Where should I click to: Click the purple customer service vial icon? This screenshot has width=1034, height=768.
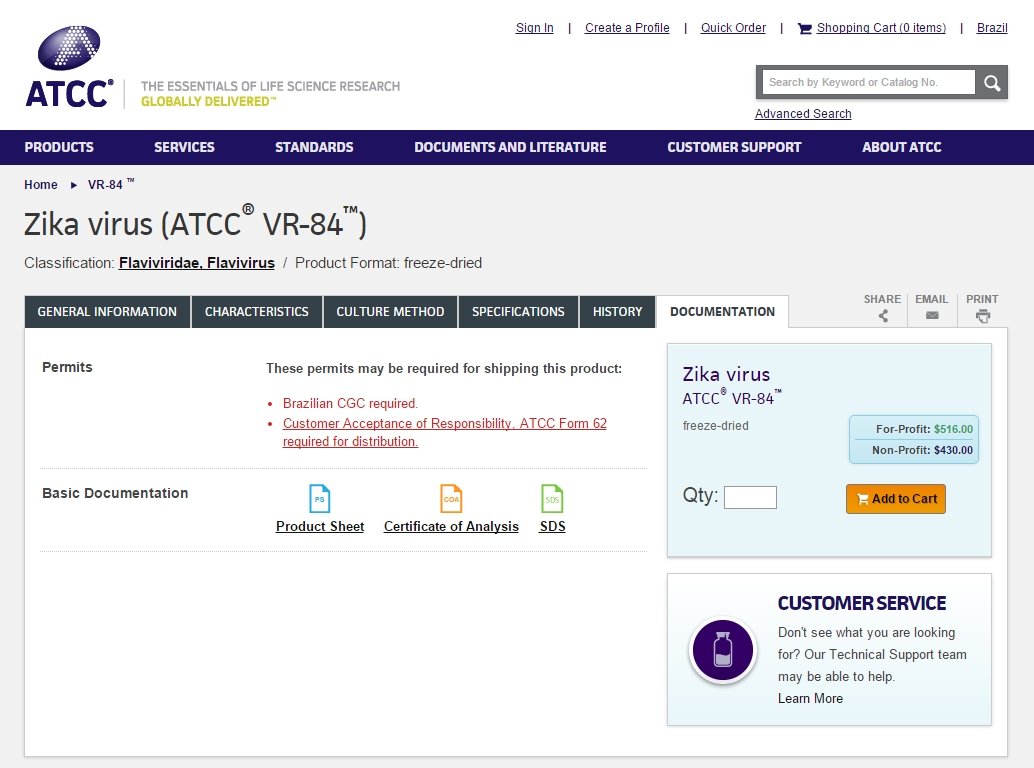click(x=723, y=650)
